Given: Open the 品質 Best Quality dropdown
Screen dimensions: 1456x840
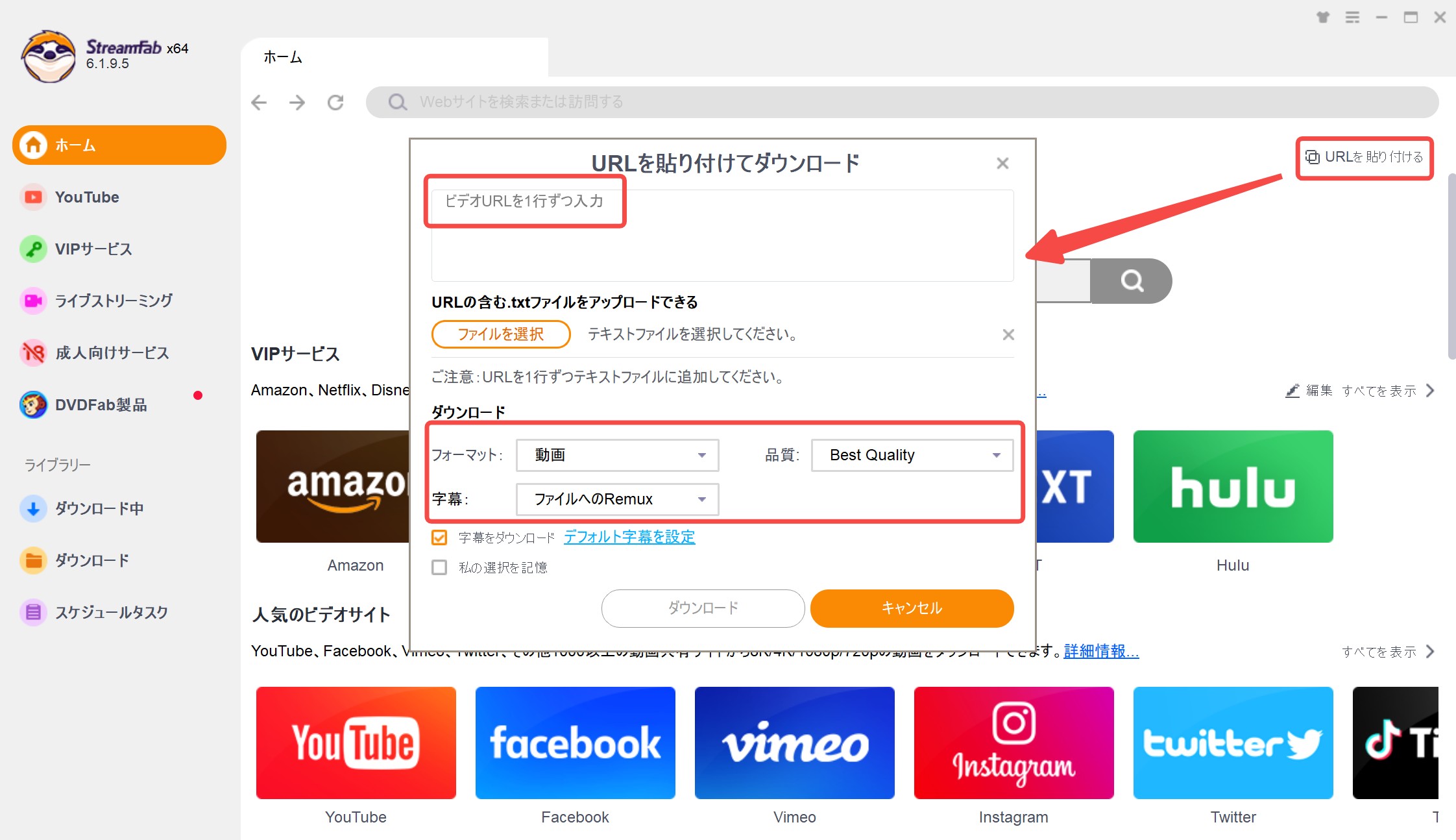Looking at the screenshot, I should click(912, 455).
